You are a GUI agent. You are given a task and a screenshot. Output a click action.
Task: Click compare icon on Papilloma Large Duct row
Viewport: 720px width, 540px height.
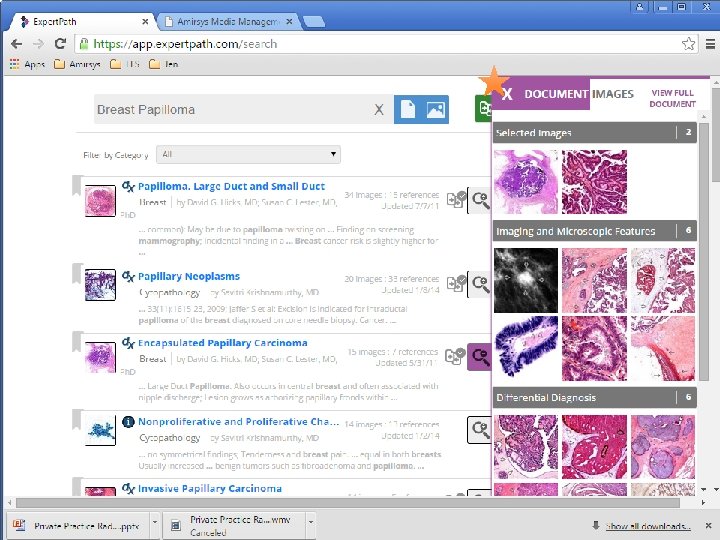456,200
